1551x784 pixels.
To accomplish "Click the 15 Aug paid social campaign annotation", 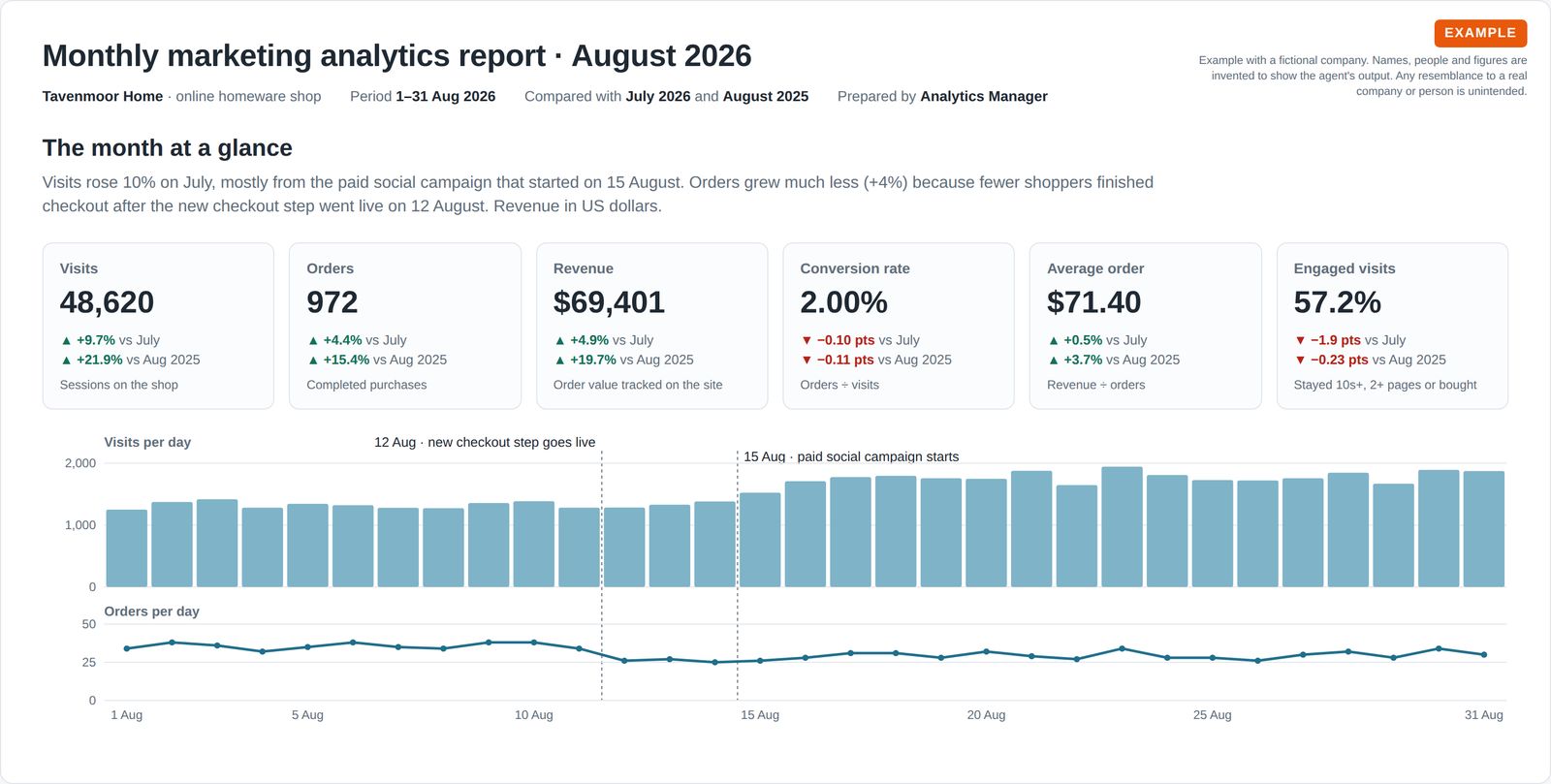I will click(851, 456).
